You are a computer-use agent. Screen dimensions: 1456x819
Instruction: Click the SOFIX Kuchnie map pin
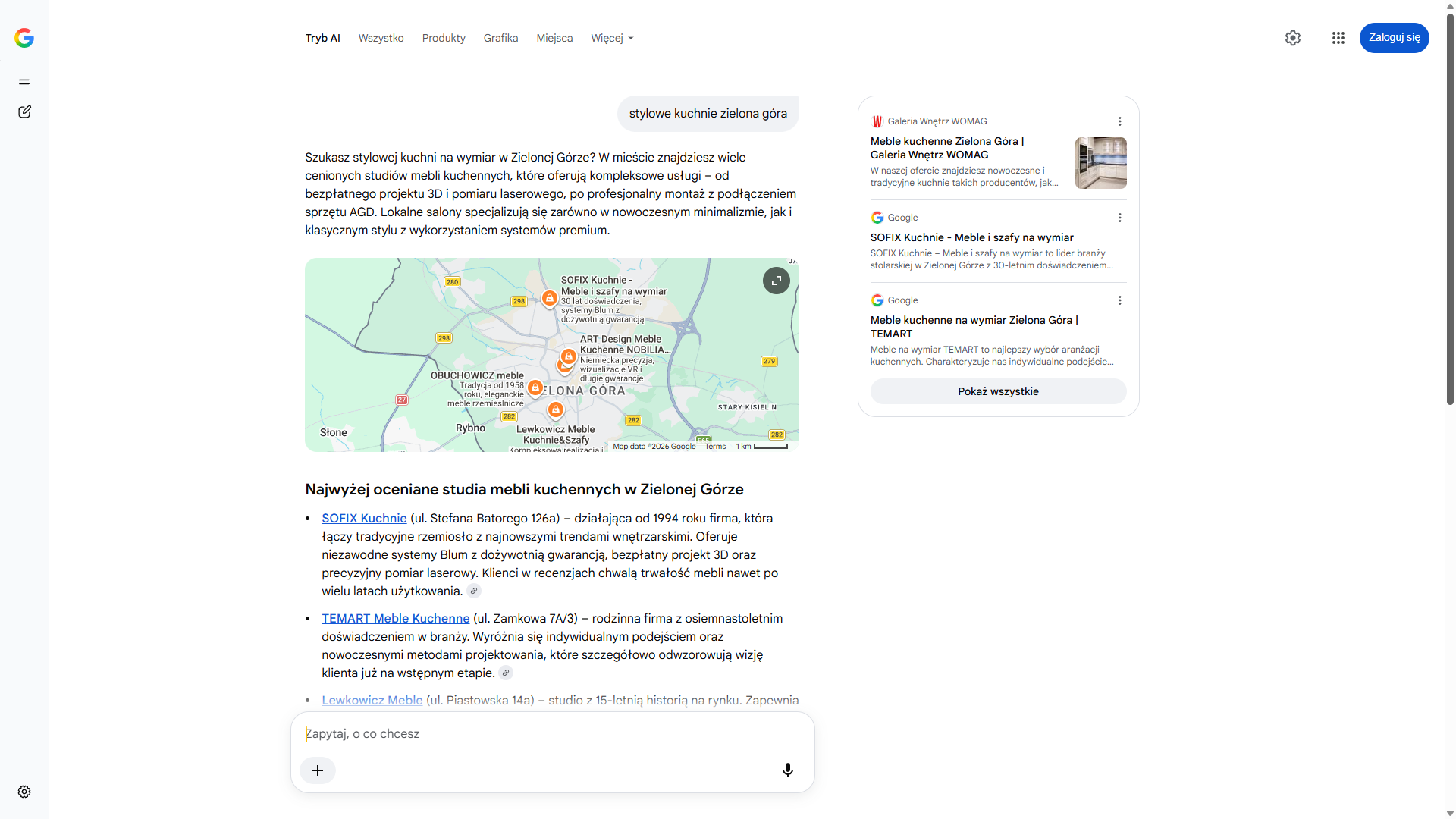tap(550, 299)
